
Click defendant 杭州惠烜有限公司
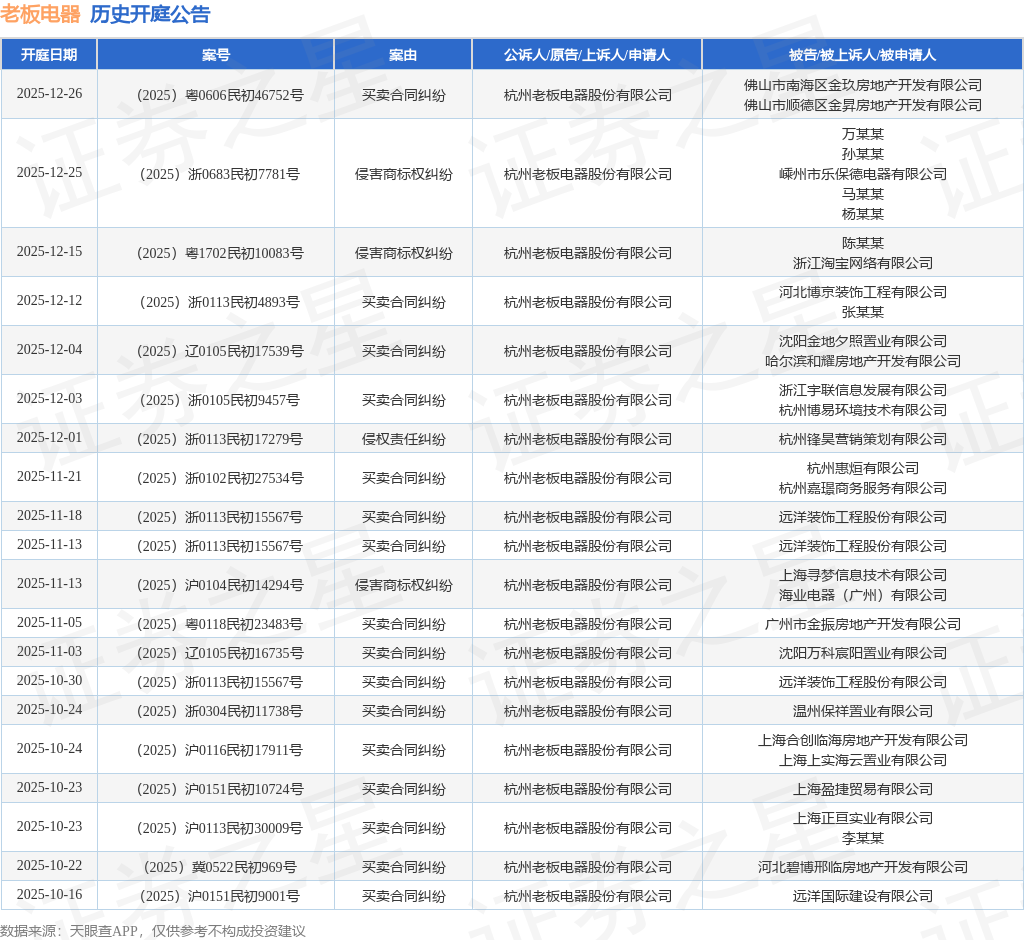pos(863,468)
